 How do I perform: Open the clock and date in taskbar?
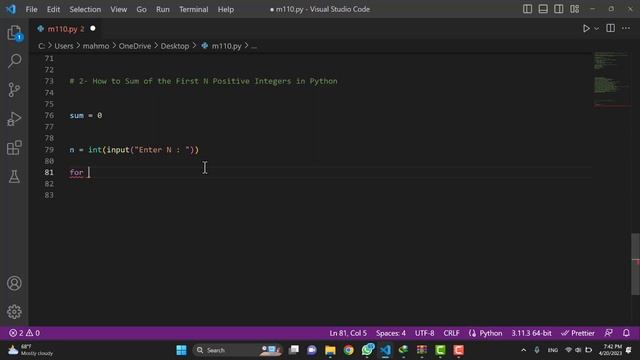pyautogui.click(x=610, y=350)
